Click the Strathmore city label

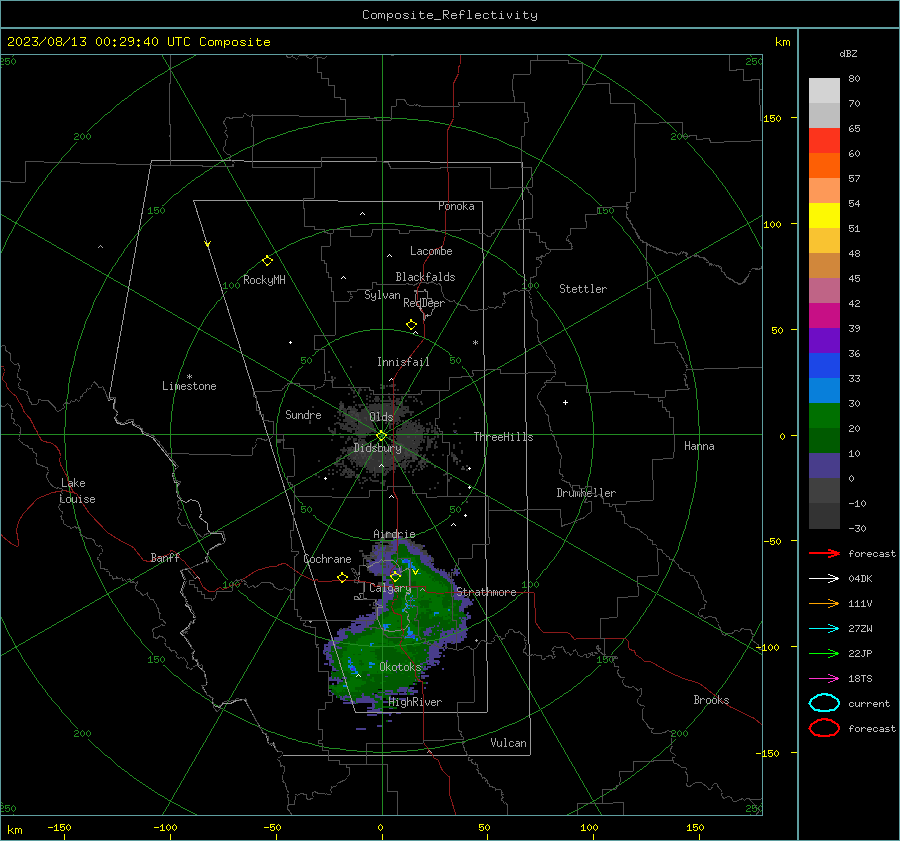pos(486,592)
